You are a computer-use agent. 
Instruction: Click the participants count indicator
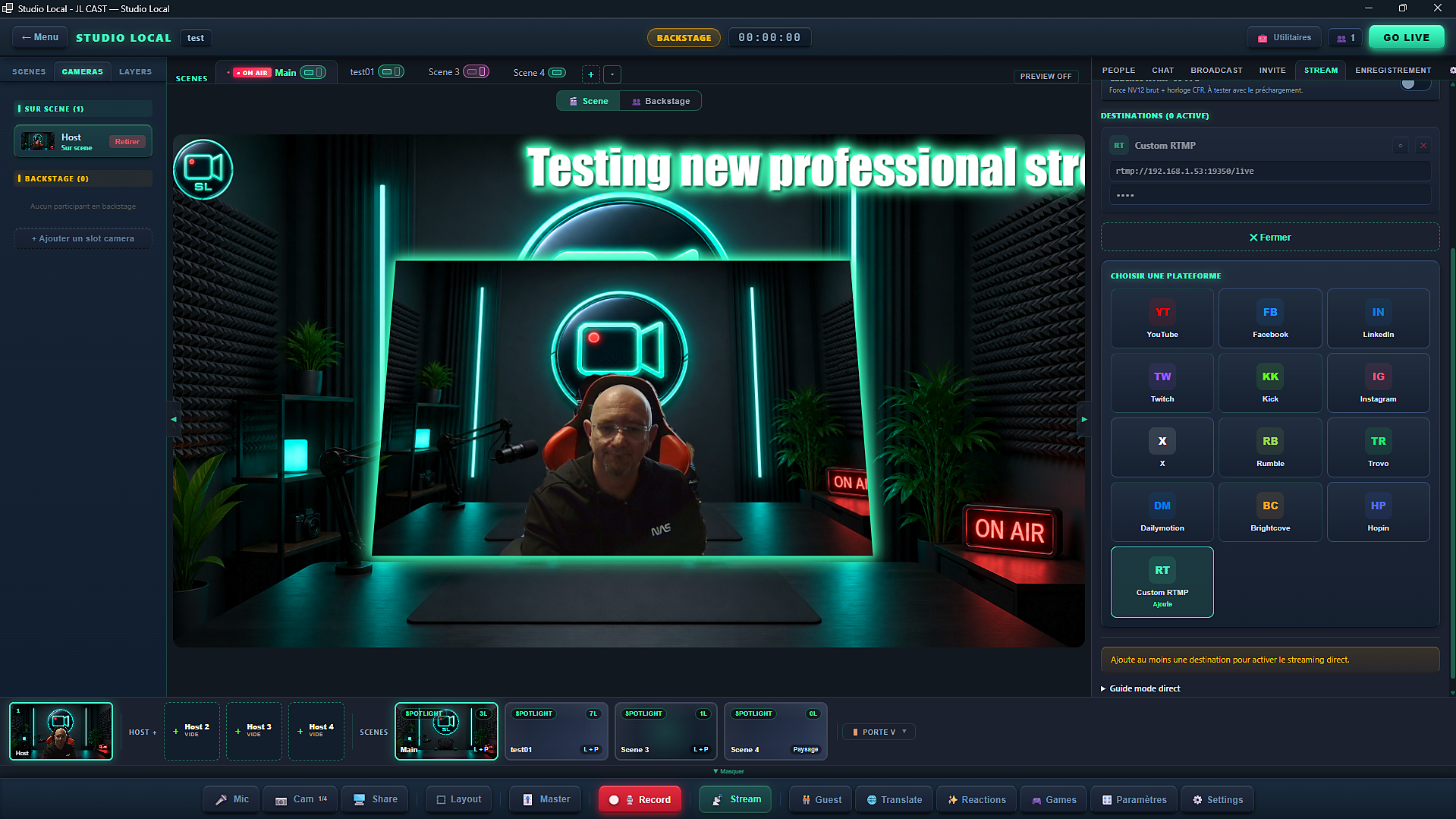pos(1345,38)
